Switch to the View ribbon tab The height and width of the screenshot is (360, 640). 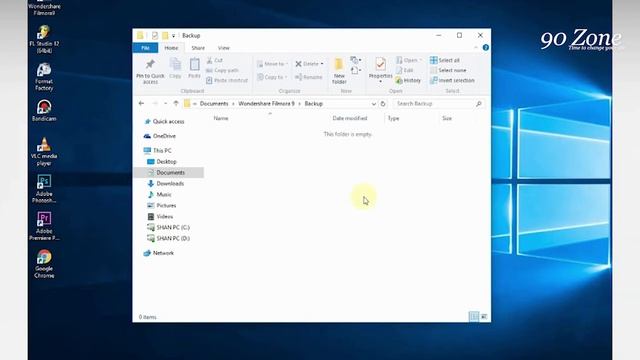(x=224, y=48)
